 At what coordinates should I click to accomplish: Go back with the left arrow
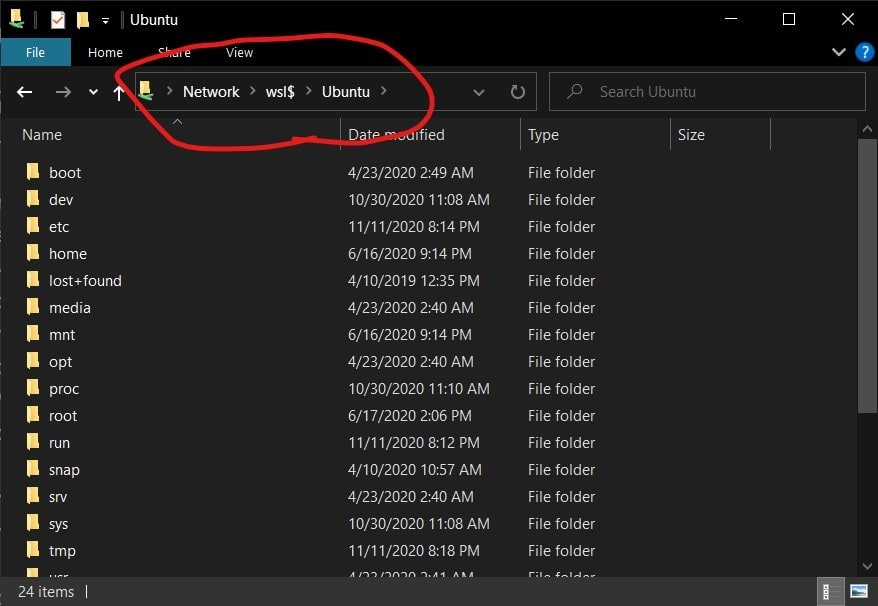pyautogui.click(x=24, y=92)
